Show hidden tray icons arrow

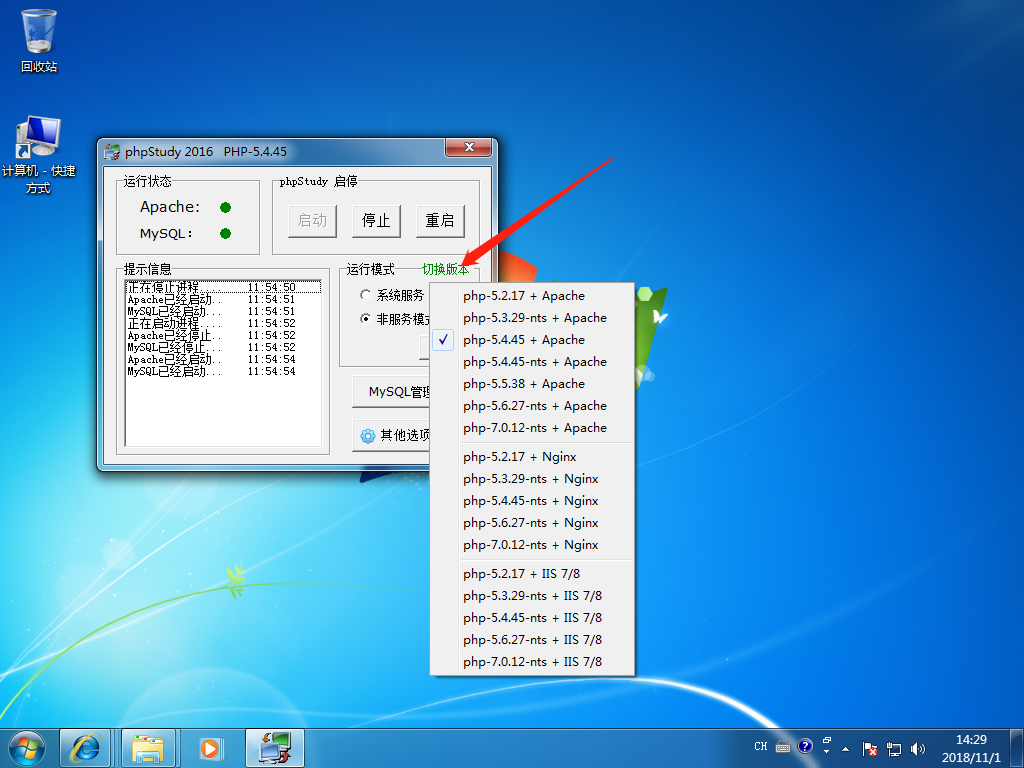[846, 748]
